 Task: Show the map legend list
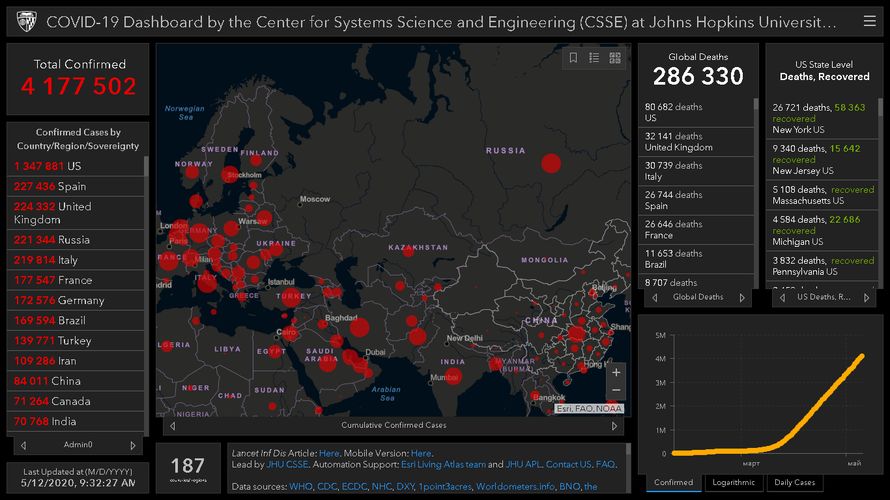pos(594,58)
